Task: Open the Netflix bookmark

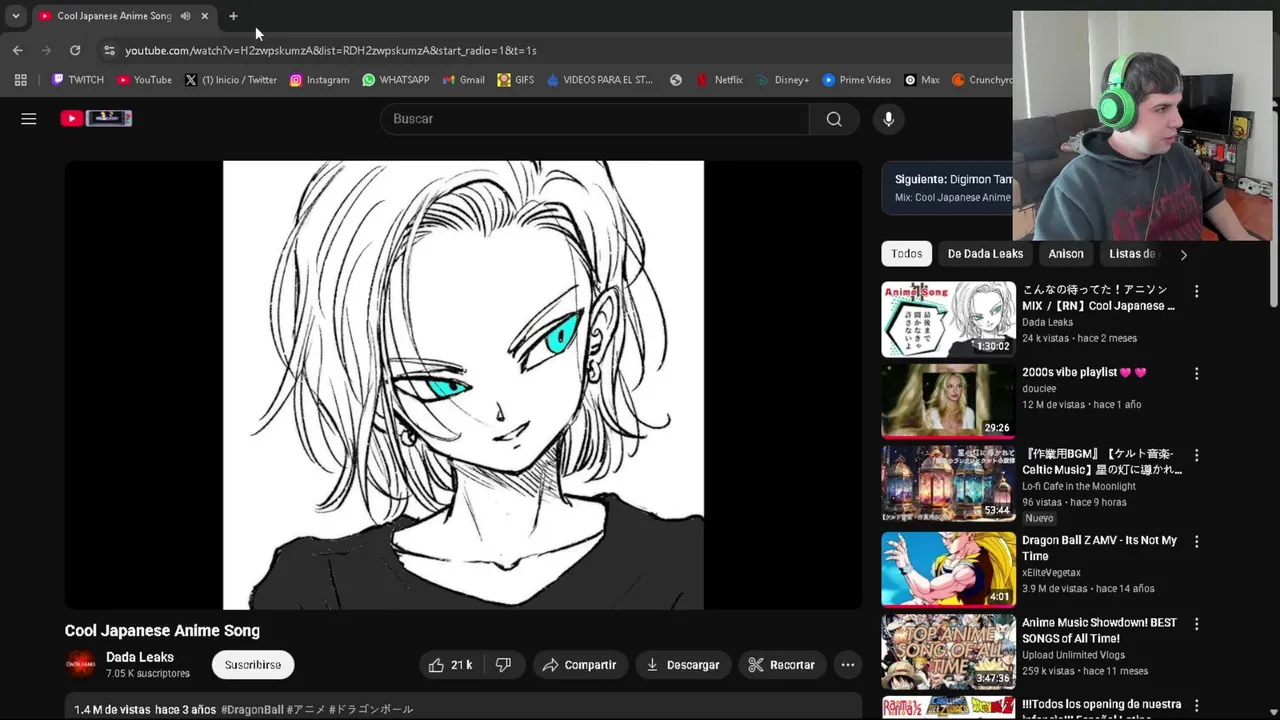Action: tap(719, 80)
